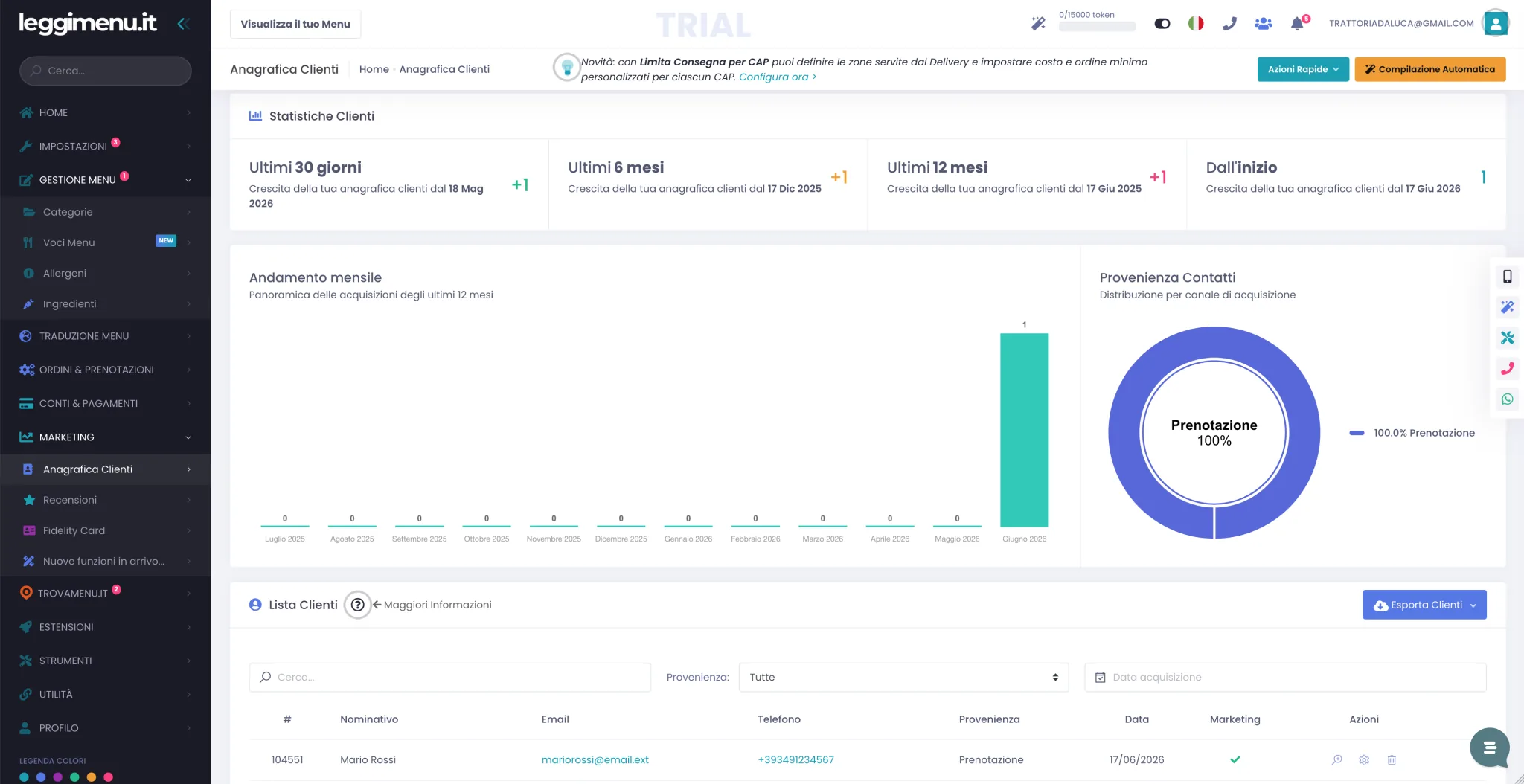Click the mobile preview icon on right panel
The image size is (1524, 784).
click(x=1507, y=277)
